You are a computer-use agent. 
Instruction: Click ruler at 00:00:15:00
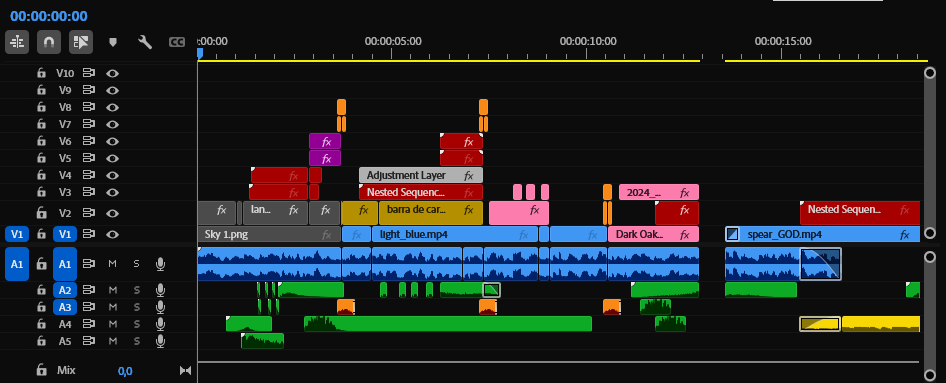tap(783, 42)
